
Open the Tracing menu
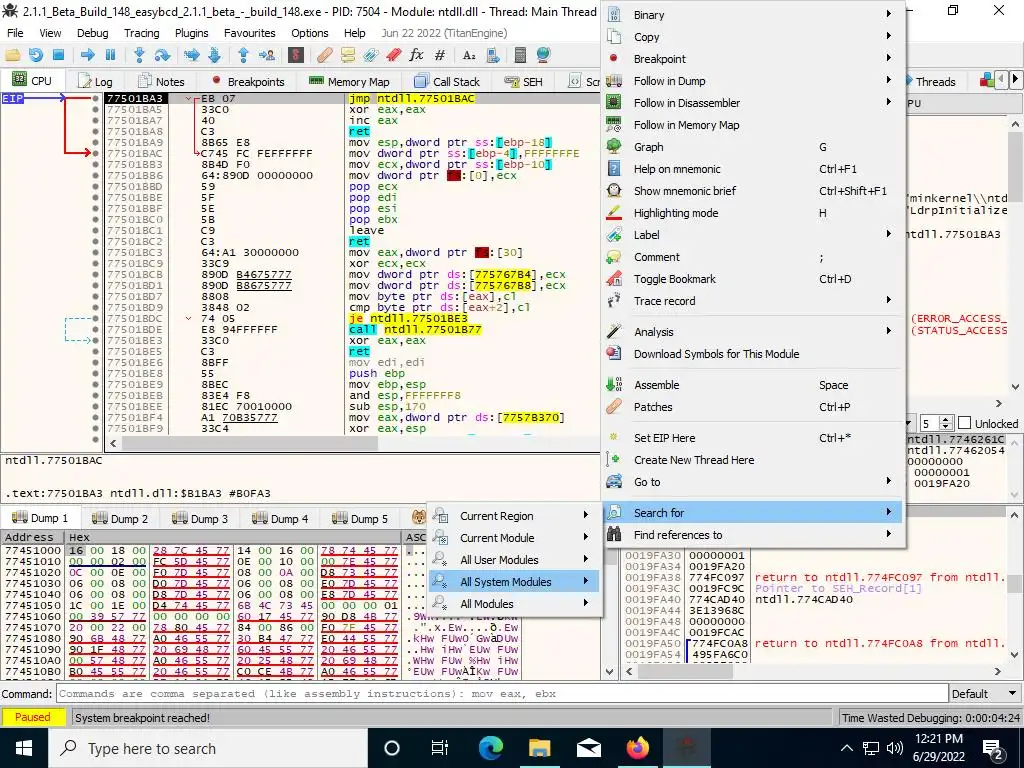[142, 33]
